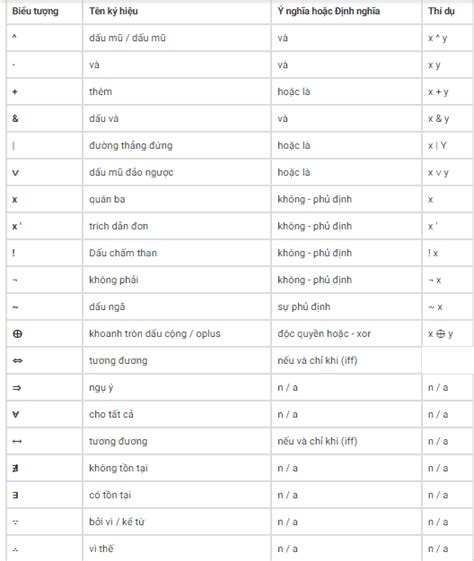Image resolution: width=474 pixels, height=561 pixels.
Task: Click the ↔ left-right arrow symbol
Action: pos(17,442)
